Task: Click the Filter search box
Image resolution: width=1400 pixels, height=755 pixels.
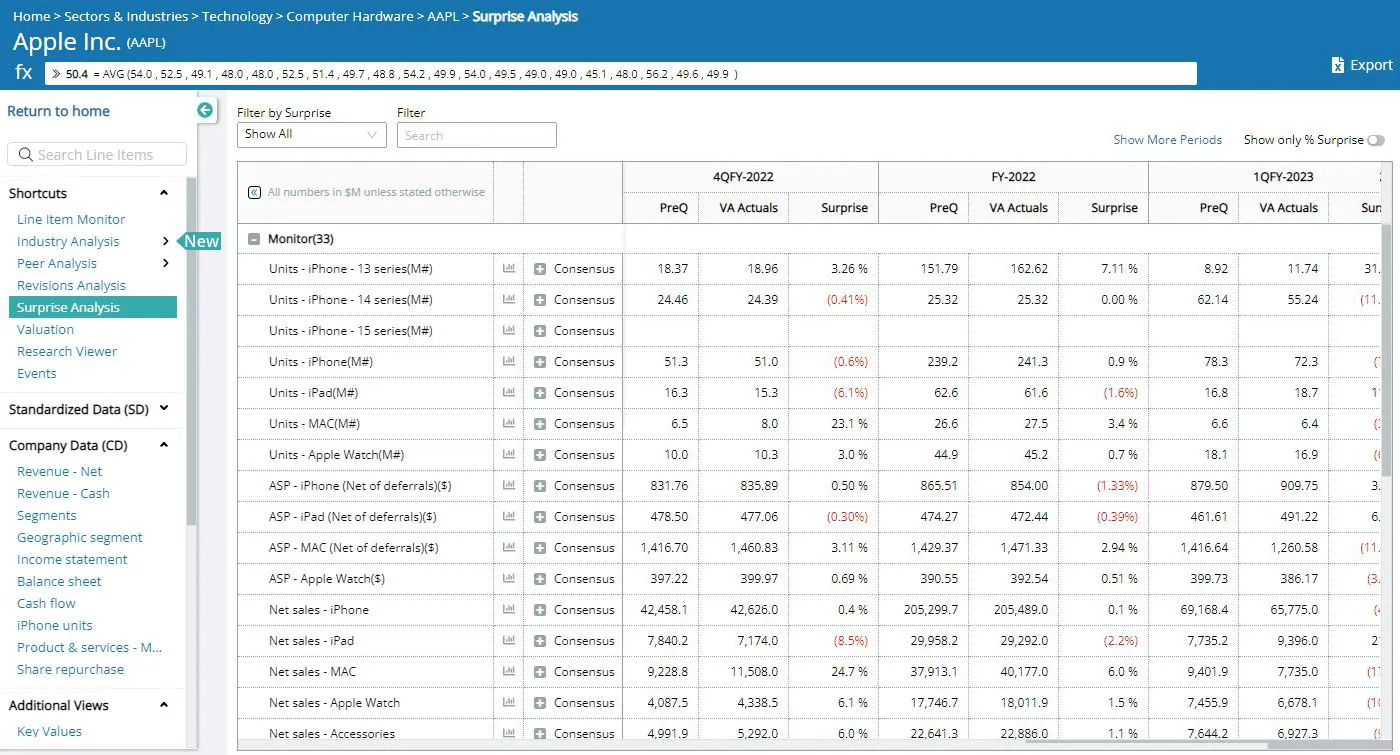Action: pyautogui.click(x=477, y=135)
